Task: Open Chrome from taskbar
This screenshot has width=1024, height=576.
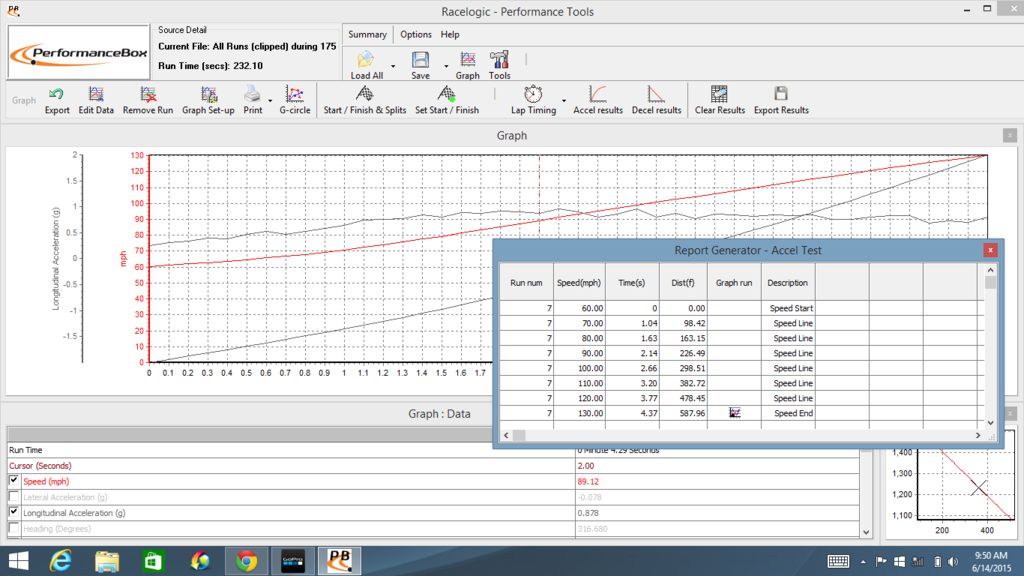Action: coord(246,561)
